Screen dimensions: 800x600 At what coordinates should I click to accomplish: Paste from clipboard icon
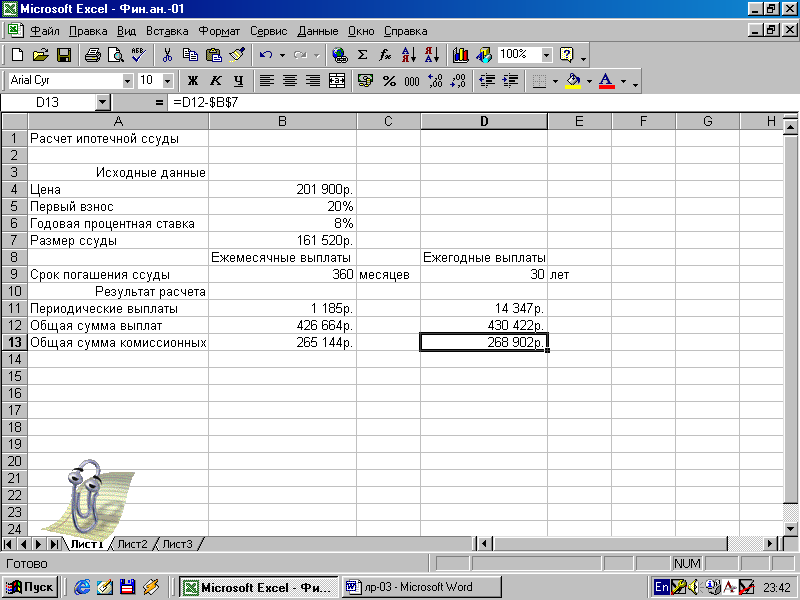[214, 55]
